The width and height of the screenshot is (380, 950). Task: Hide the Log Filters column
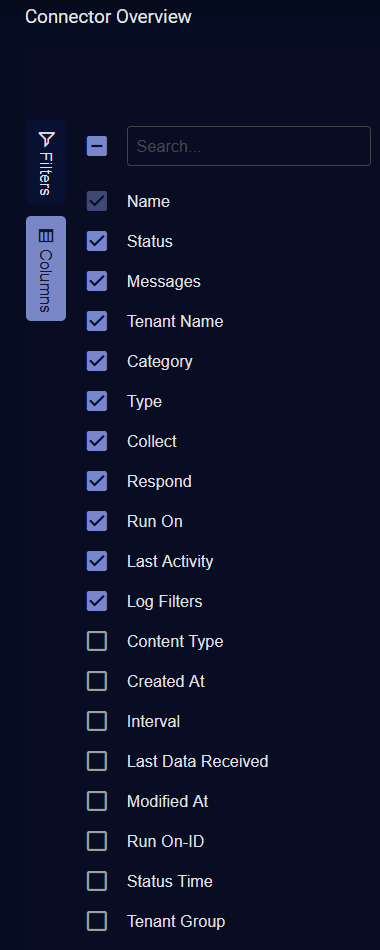tap(97, 601)
